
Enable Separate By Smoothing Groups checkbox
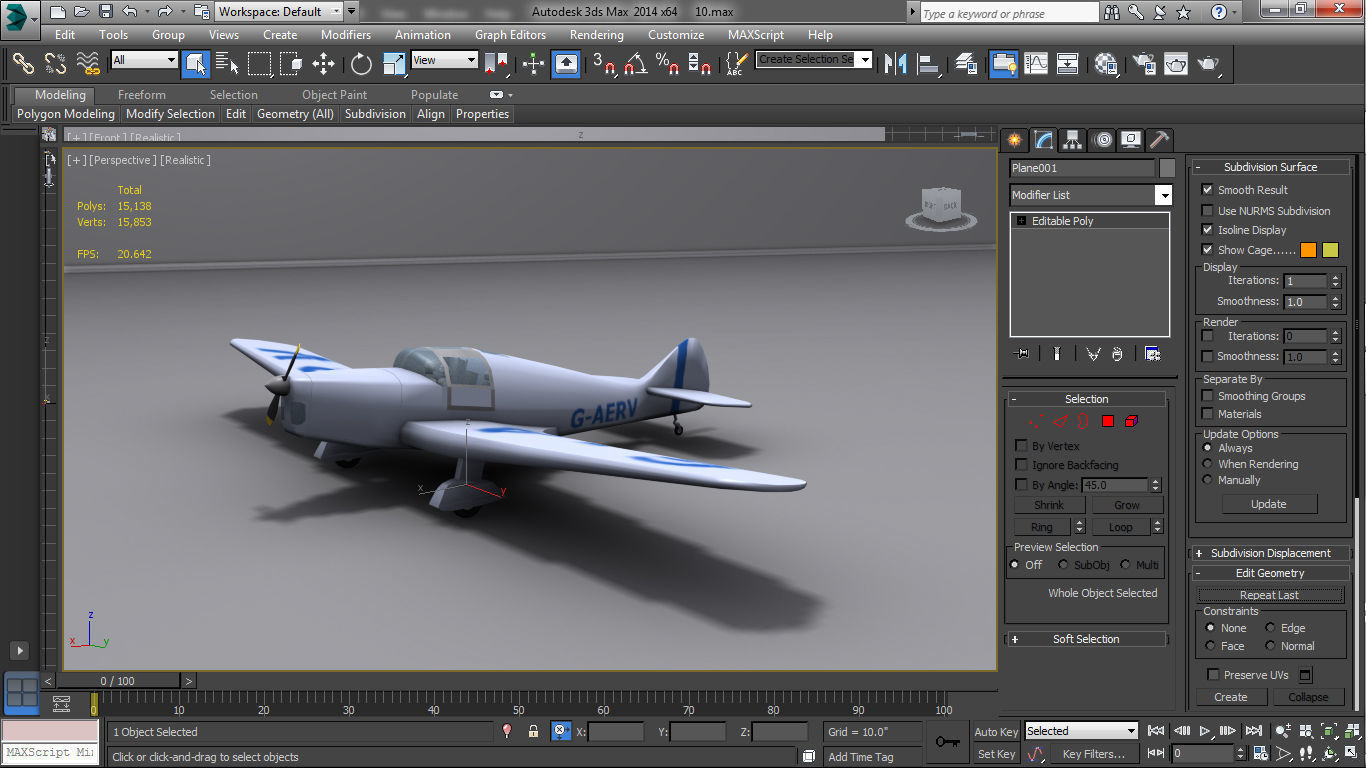1207,396
